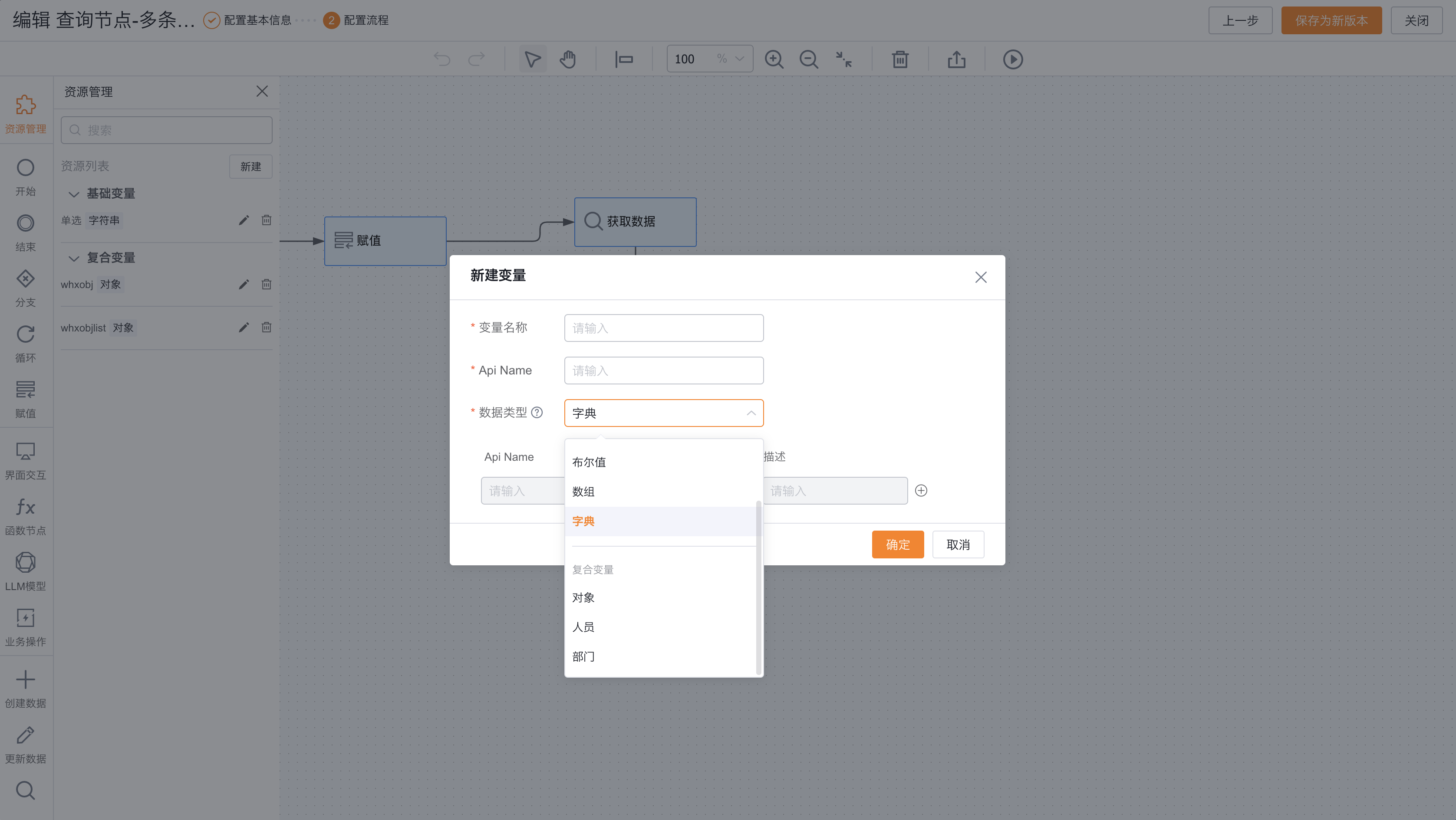The height and width of the screenshot is (820, 1456).
Task: Zoom out with the magnifier minus icon
Action: (809, 59)
